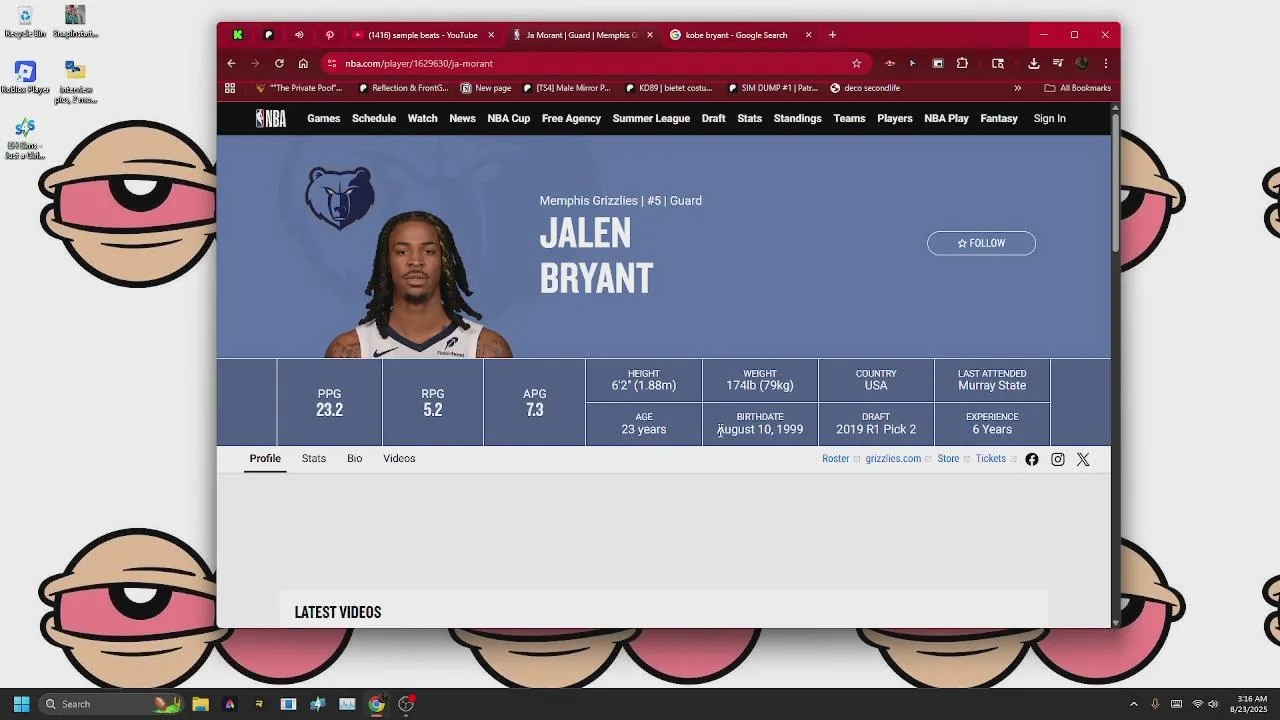Screen dimensions: 1280x720
Task: Open Fantasy in the NBA navigation
Action: click(999, 118)
